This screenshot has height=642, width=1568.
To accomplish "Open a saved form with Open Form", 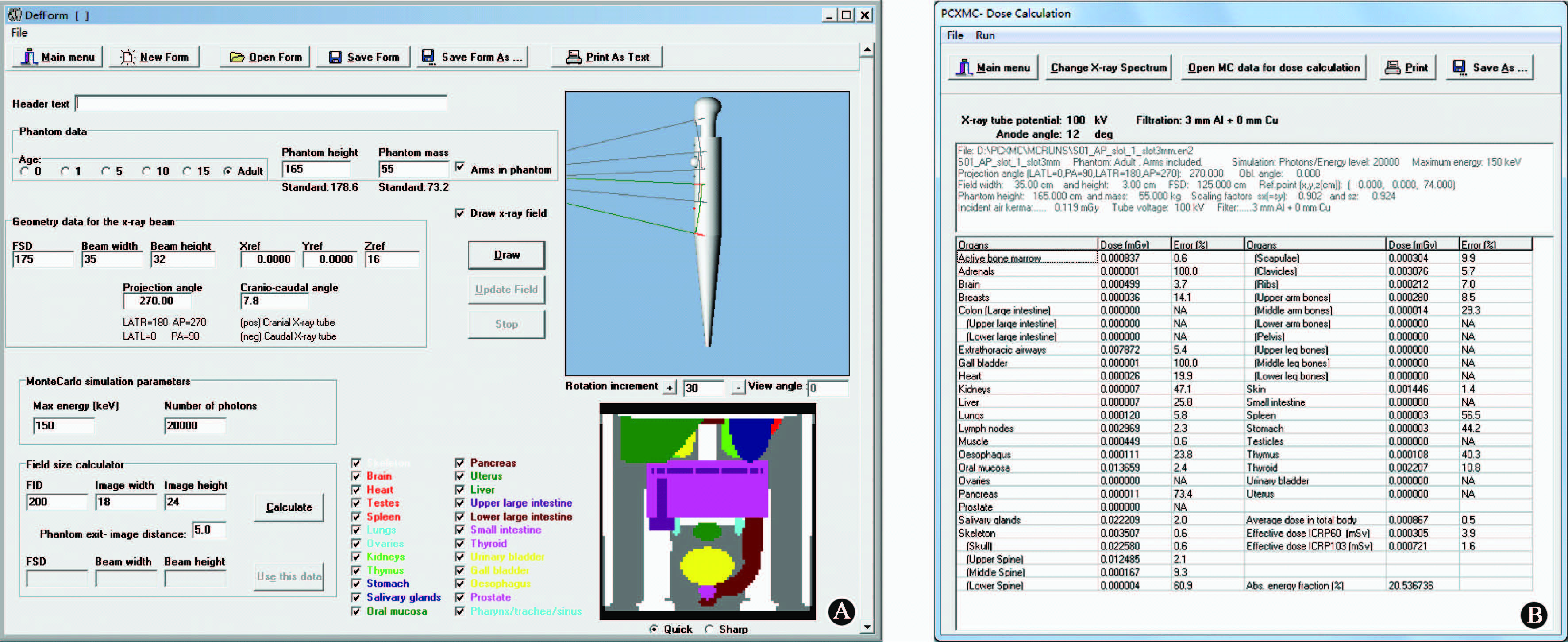I will [266, 57].
